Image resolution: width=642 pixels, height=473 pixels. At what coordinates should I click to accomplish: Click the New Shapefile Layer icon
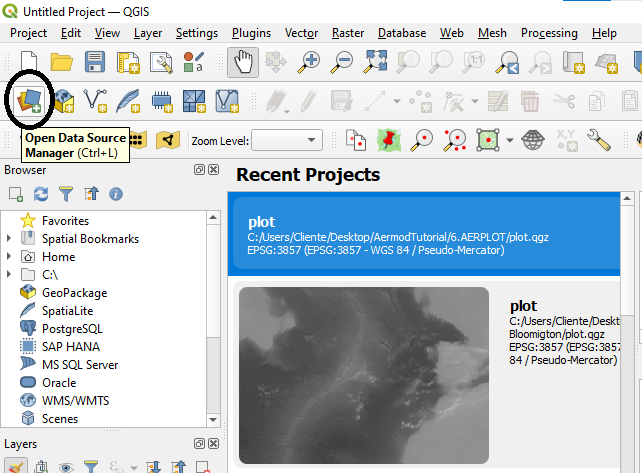coord(95,101)
